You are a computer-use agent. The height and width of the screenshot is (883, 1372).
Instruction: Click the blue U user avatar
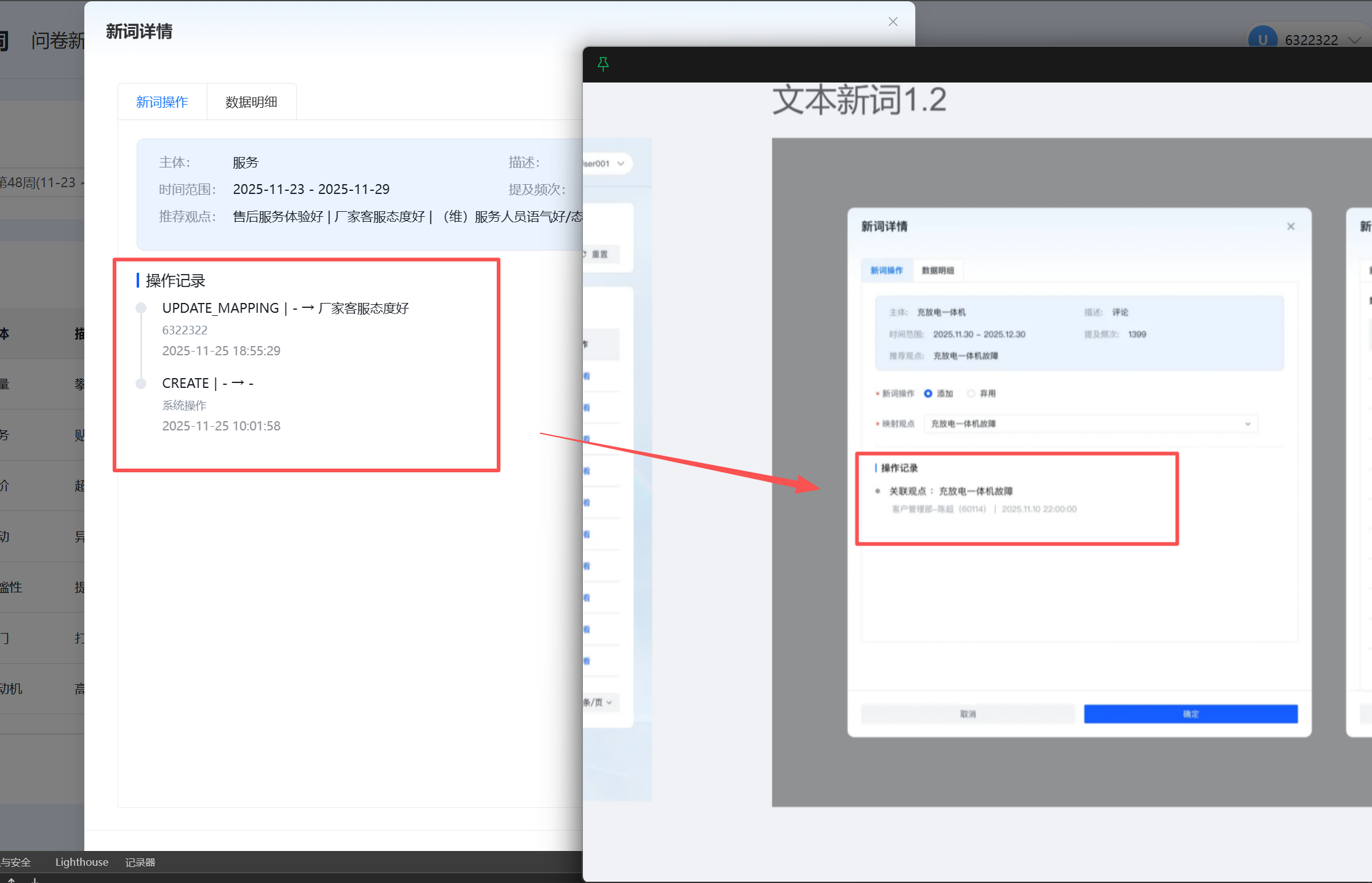click(x=1262, y=39)
